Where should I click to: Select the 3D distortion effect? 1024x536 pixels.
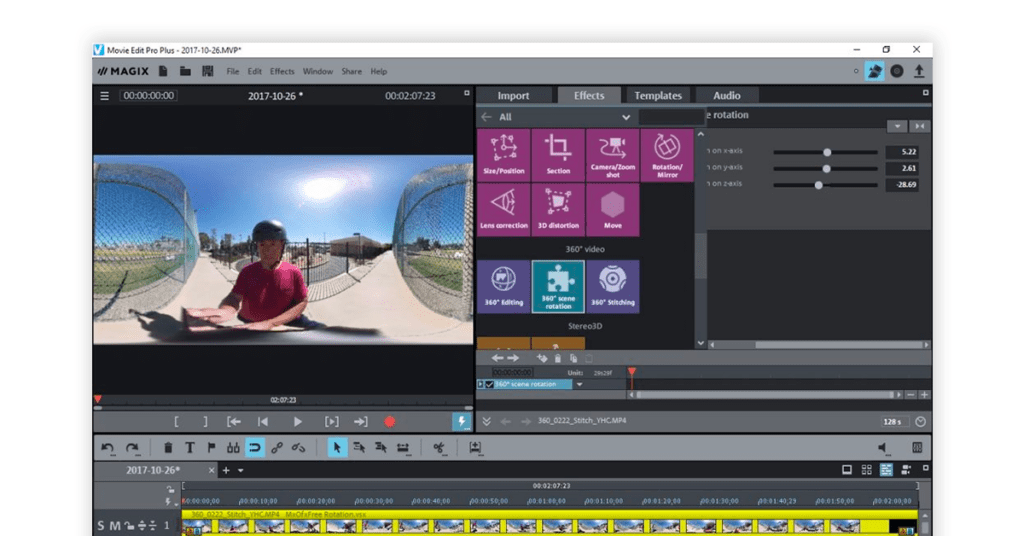pos(558,210)
